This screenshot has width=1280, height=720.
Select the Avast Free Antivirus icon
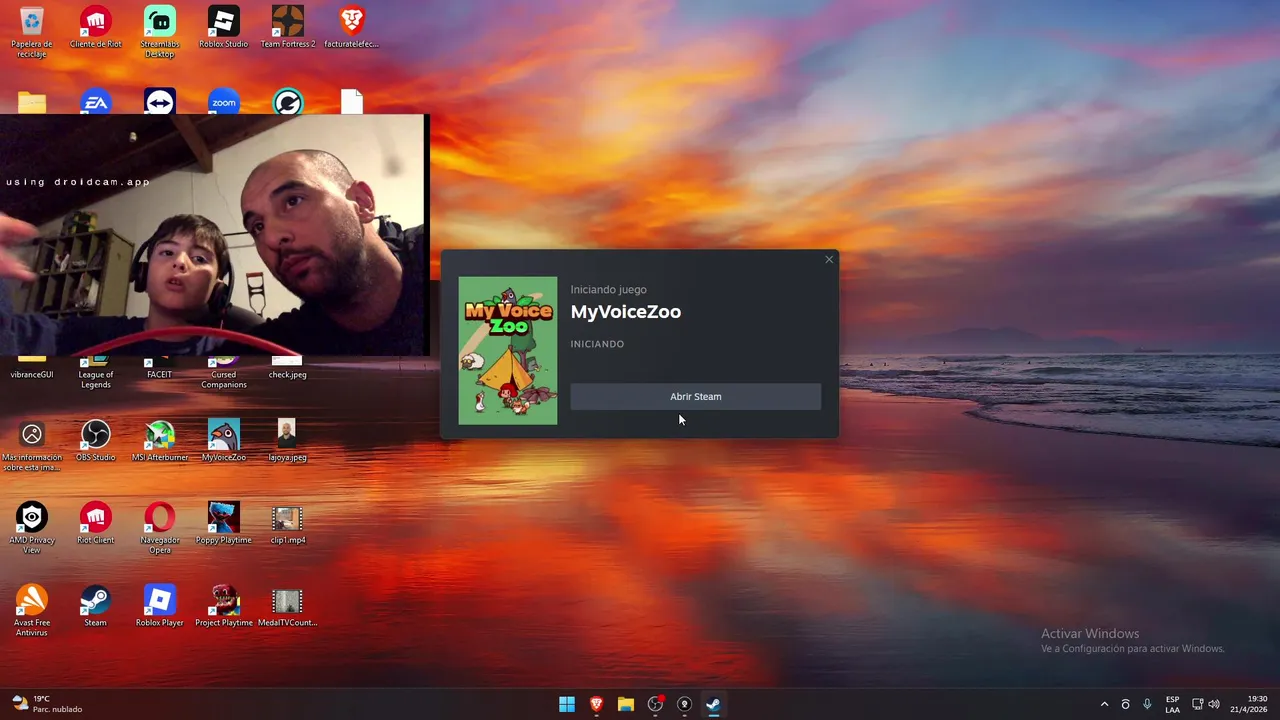(x=32, y=611)
